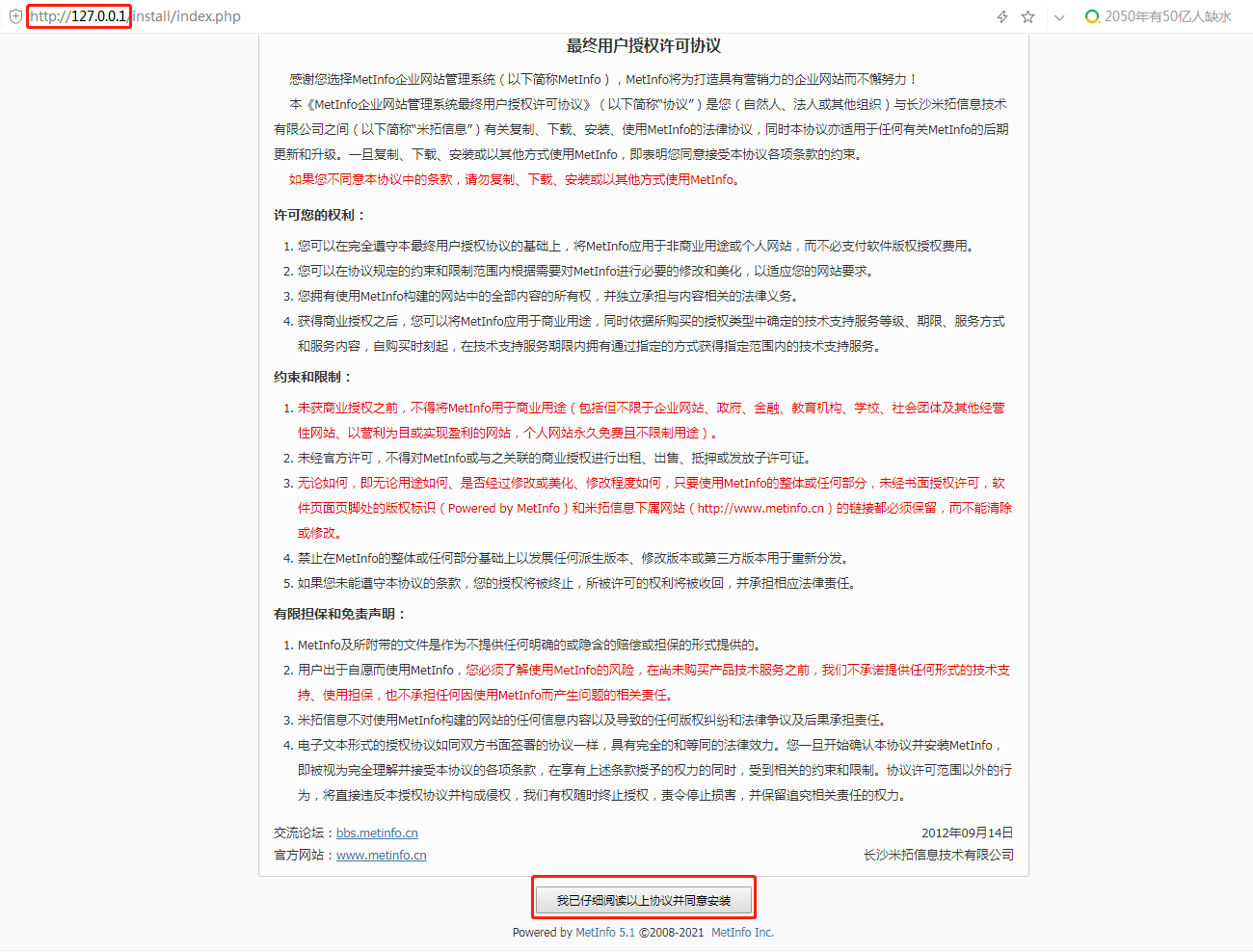Screen dimensions: 1253x952
Task: Click 我已仔细阅读以上协议并同意安装 button
Action: tap(644, 900)
